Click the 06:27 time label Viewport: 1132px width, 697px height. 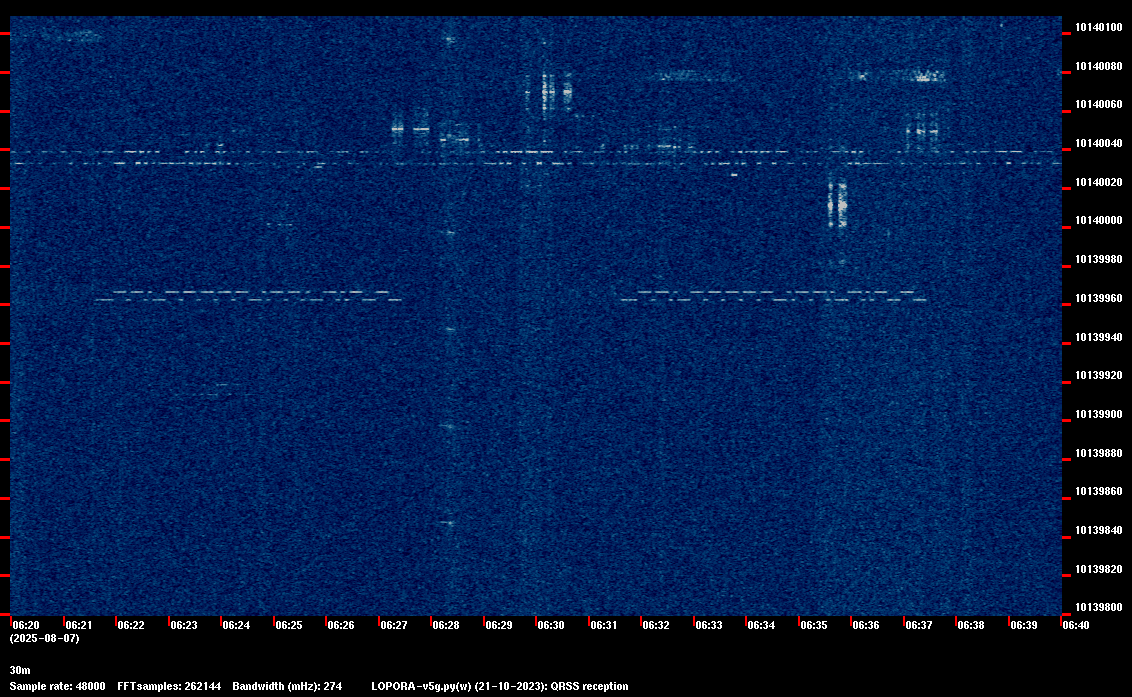click(x=393, y=625)
